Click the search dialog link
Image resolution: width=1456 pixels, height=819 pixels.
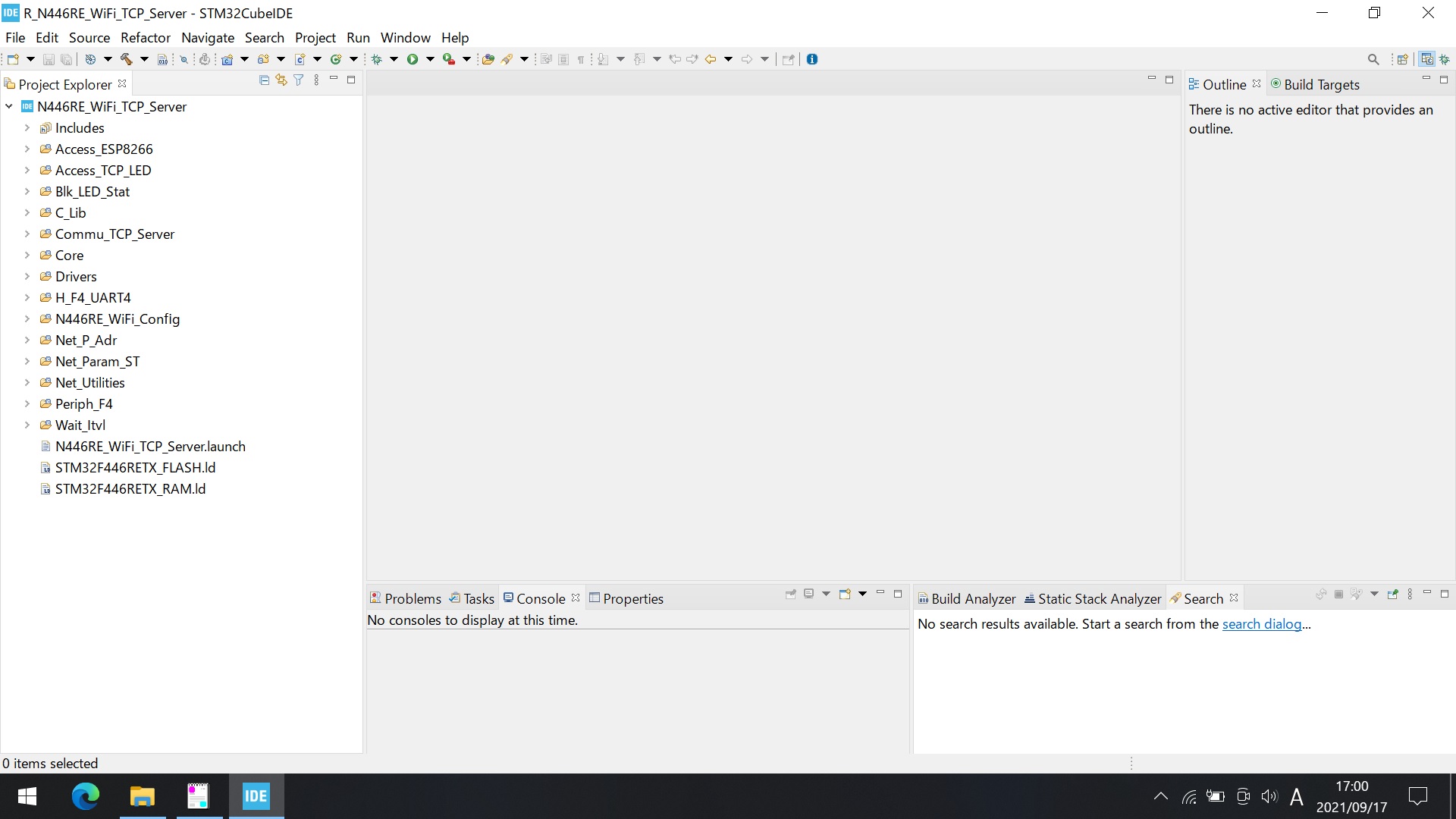click(1262, 624)
